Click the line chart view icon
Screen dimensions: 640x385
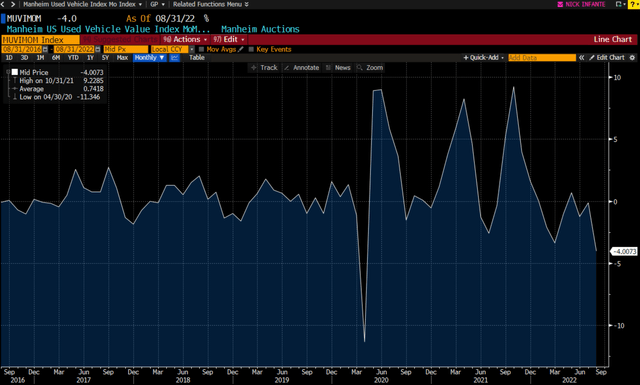click(x=174, y=58)
